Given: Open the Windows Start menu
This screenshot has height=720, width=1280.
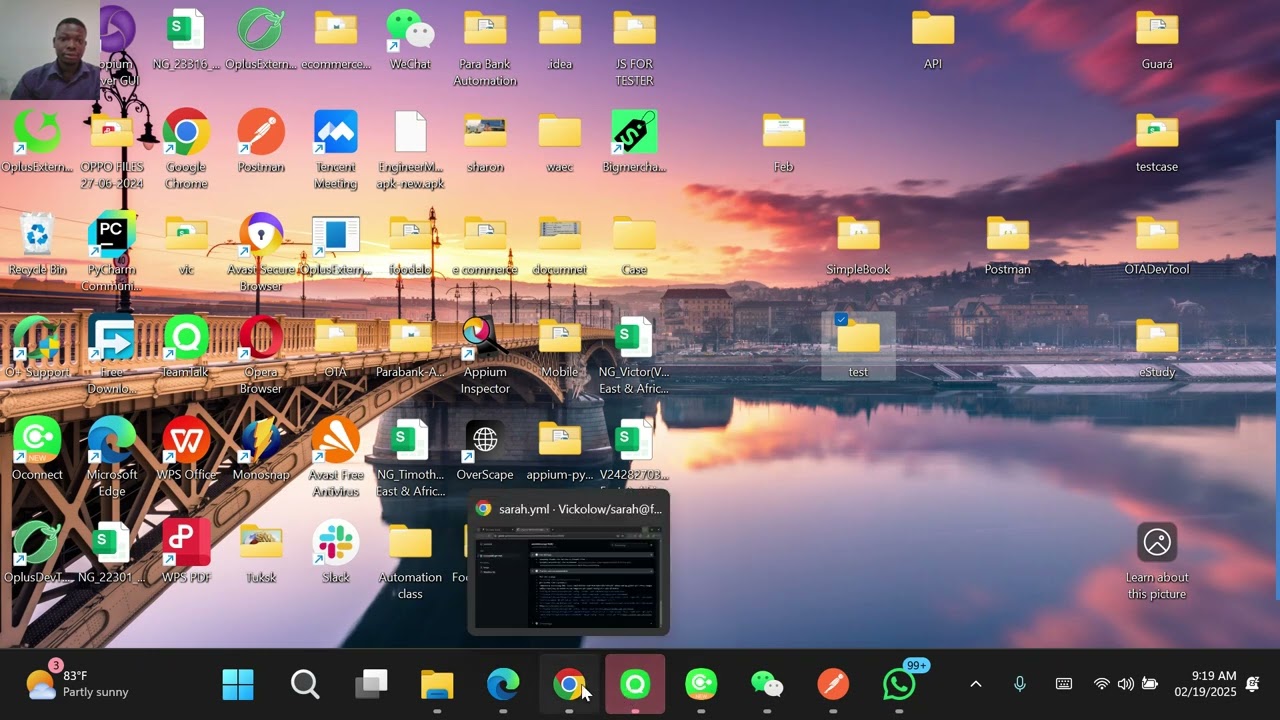Looking at the screenshot, I should [238, 685].
